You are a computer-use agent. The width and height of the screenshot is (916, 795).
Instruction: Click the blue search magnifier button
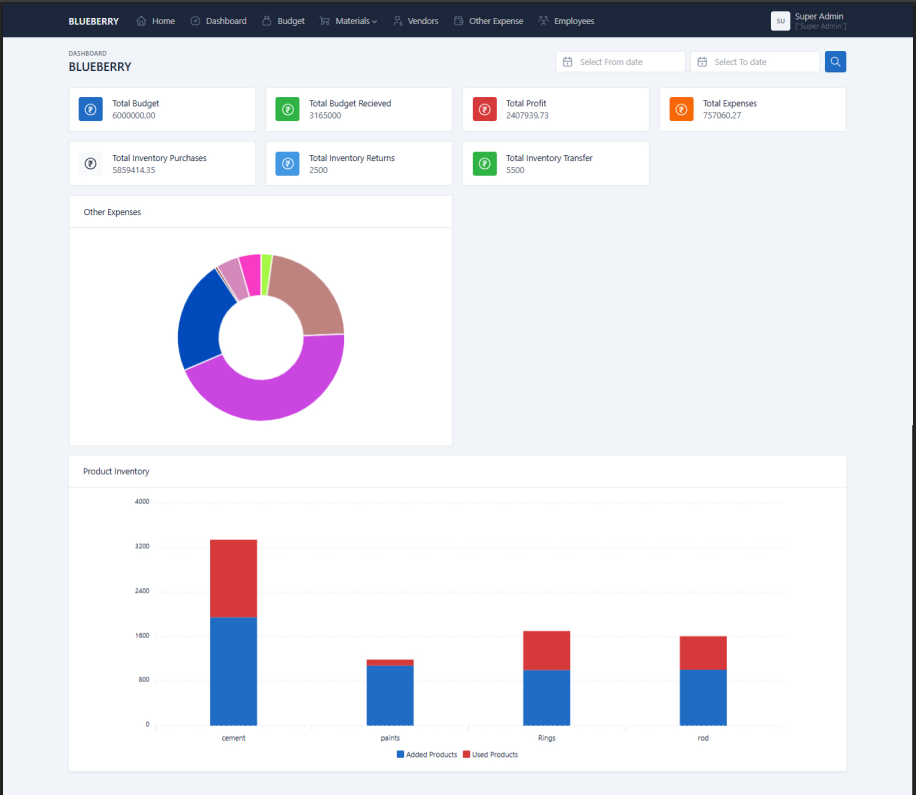tap(835, 62)
